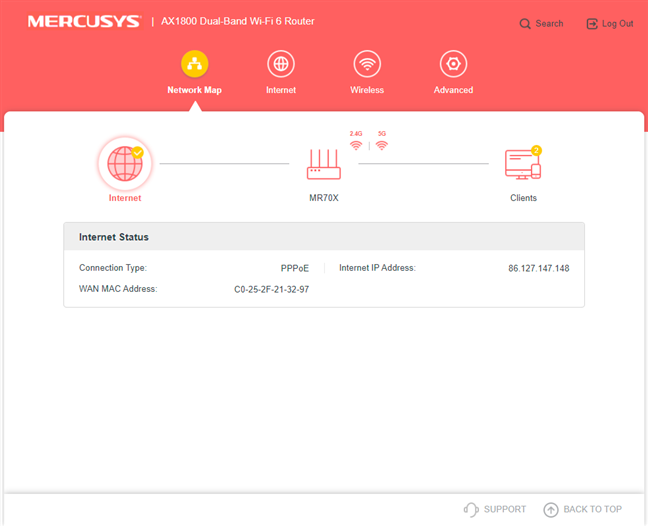Click the Log Out door icon
Image resolution: width=648 pixels, height=526 pixels.
592,24
